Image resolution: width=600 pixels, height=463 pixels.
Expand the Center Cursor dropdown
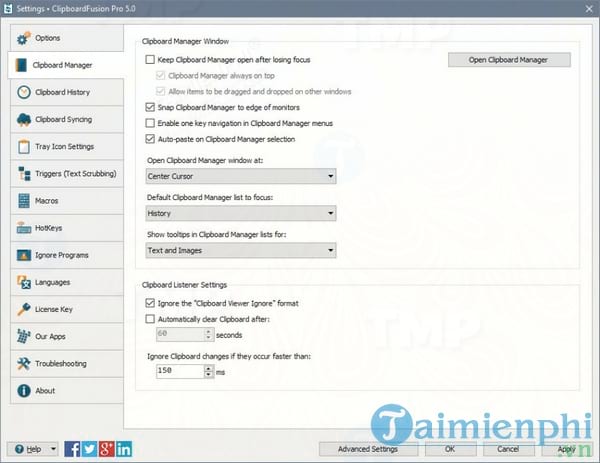(329, 177)
